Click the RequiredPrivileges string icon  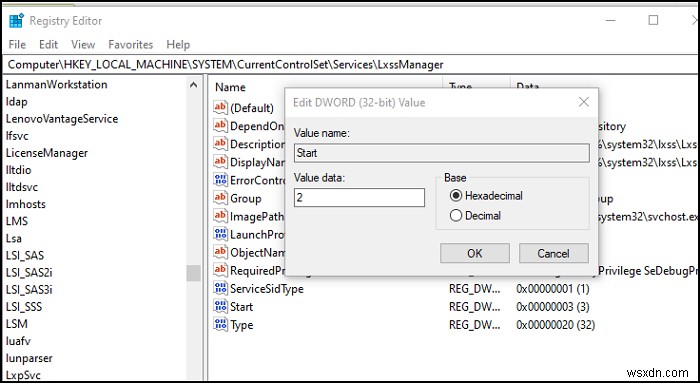[220, 270]
